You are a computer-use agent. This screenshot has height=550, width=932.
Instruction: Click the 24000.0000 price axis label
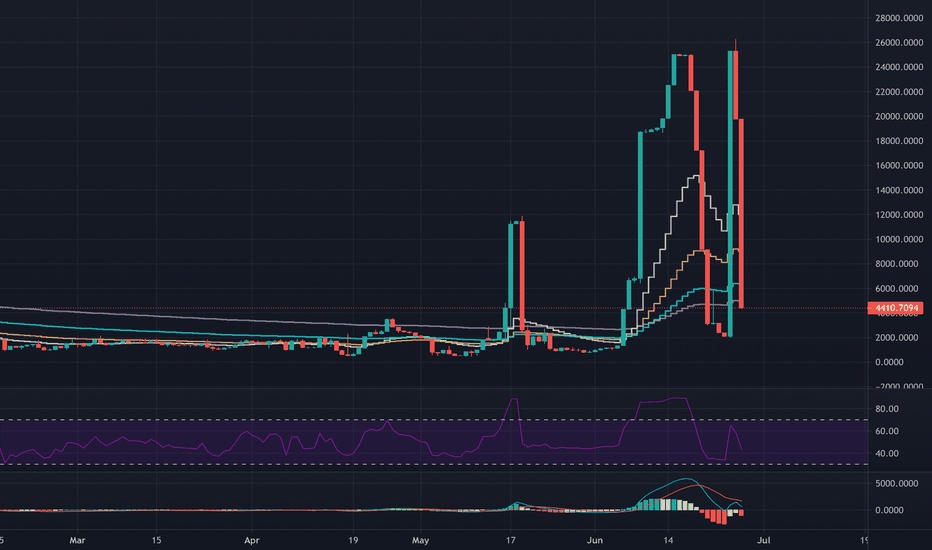[899, 67]
